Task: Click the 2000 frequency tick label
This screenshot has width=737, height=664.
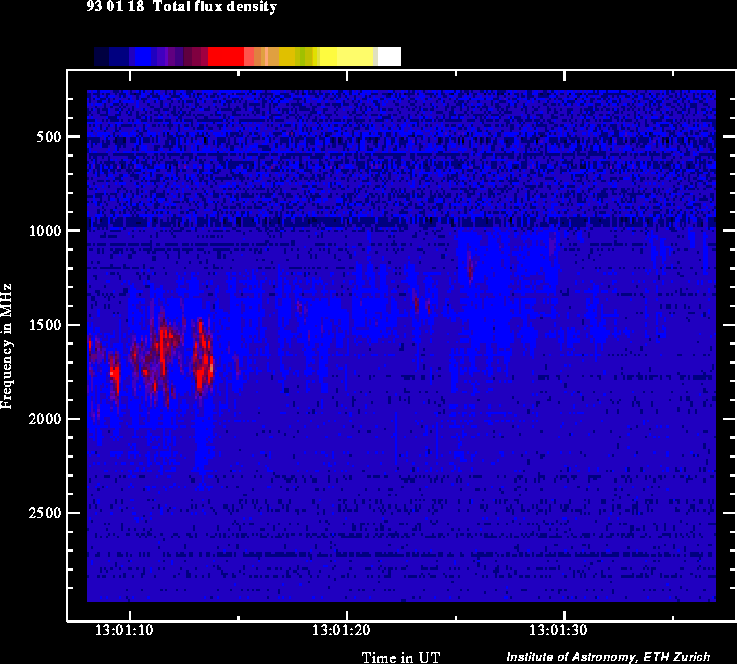Action: (x=45, y=419)
